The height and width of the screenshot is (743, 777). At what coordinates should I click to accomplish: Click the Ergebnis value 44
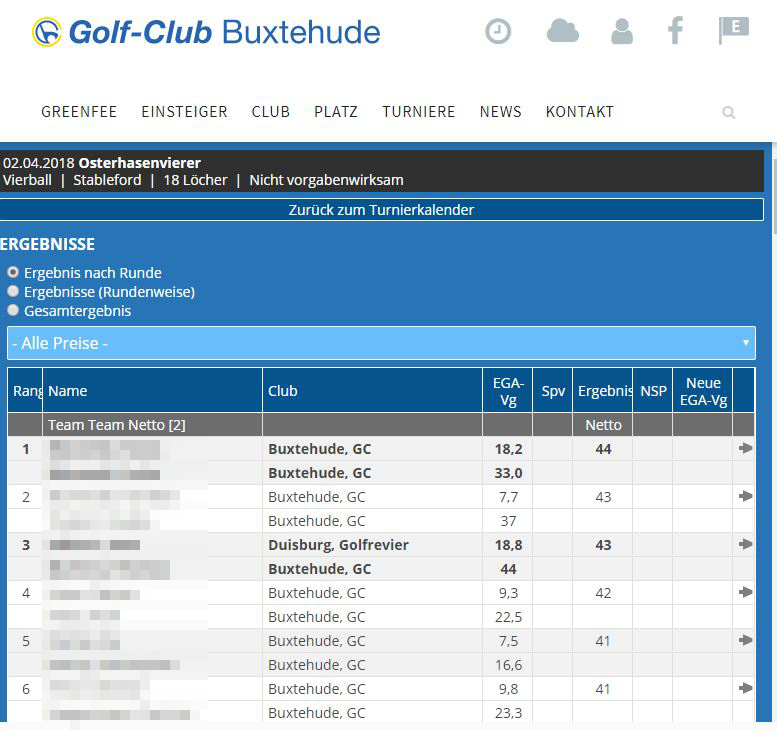(x=603, y=449)
